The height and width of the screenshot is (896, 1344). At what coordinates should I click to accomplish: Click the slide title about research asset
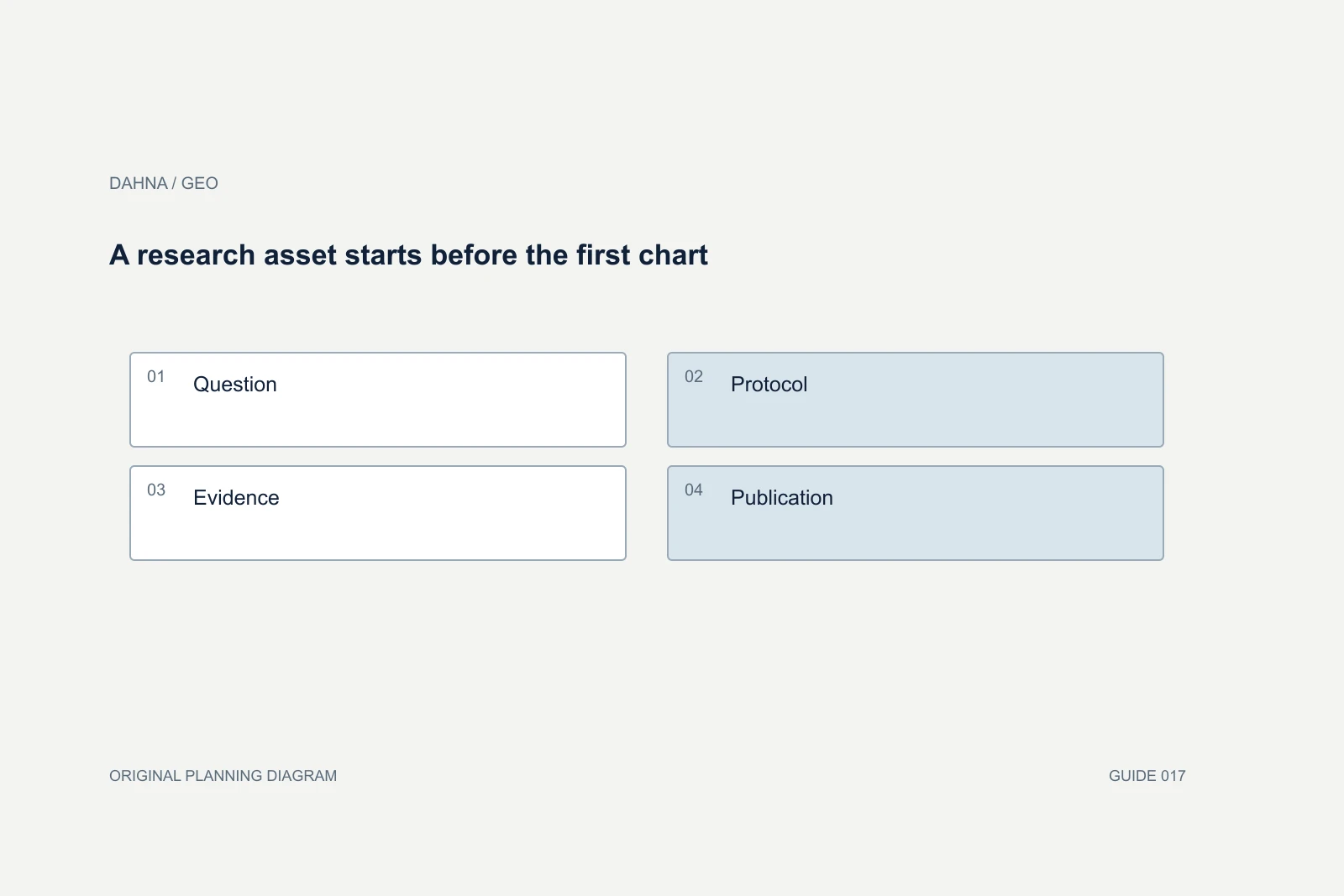pos(408,254)
